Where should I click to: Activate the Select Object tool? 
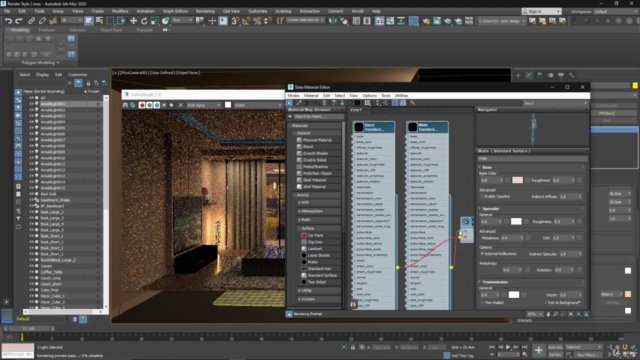pos(89,21)
